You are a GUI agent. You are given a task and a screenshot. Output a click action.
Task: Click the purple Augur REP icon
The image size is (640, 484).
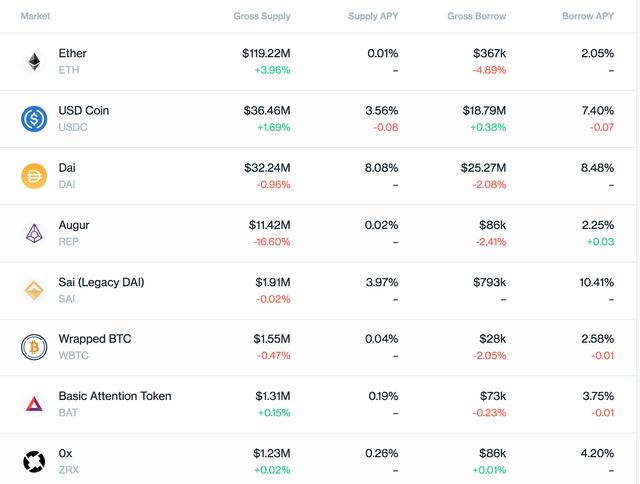pos(34,233)
